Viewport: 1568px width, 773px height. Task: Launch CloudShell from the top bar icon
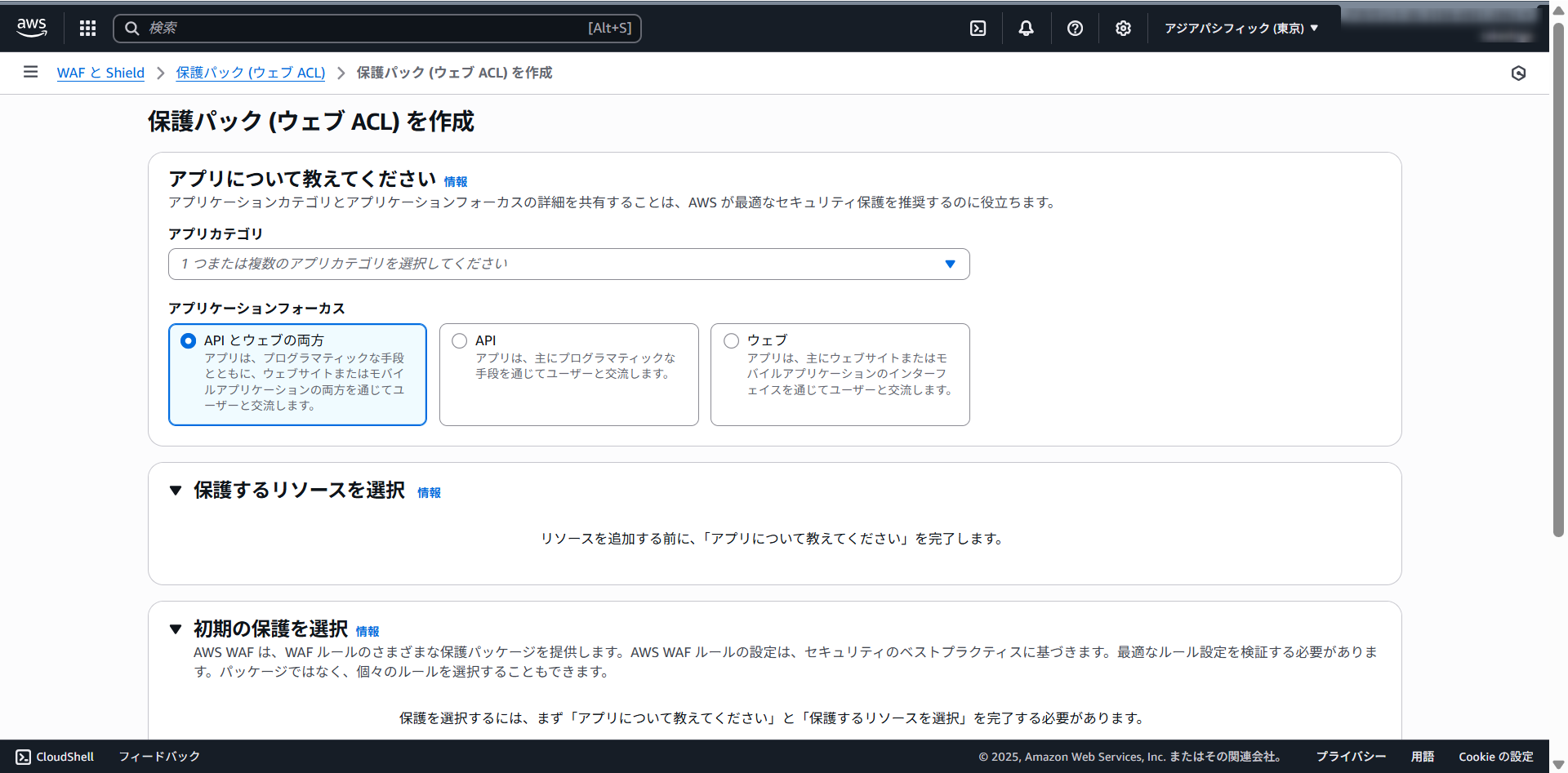click(978, 29)
